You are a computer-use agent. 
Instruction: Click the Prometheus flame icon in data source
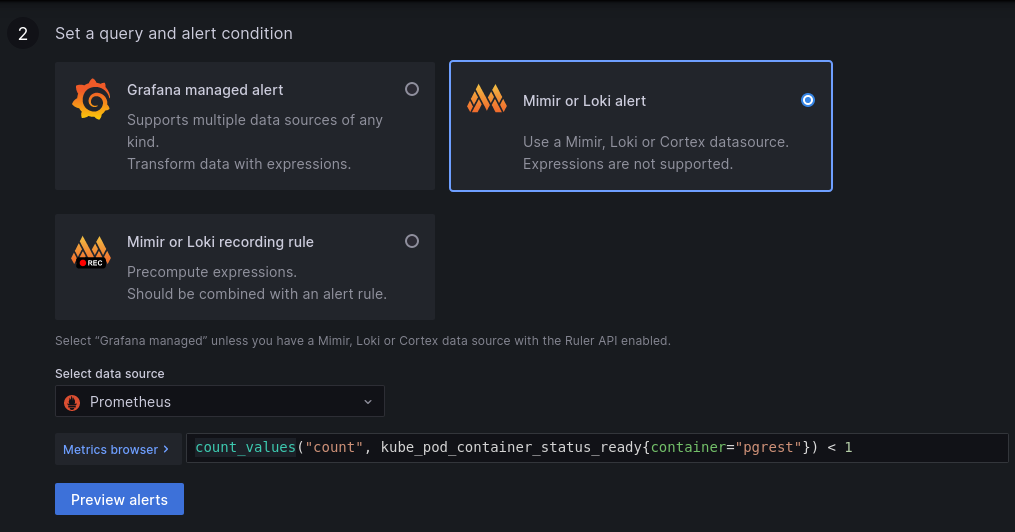click(x=72, y=402)
